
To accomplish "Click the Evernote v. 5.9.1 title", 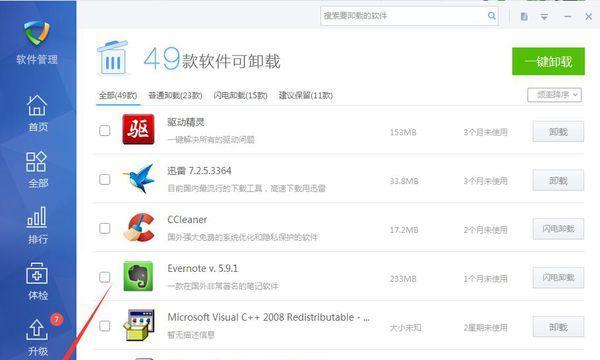I will tap(202, 269).
